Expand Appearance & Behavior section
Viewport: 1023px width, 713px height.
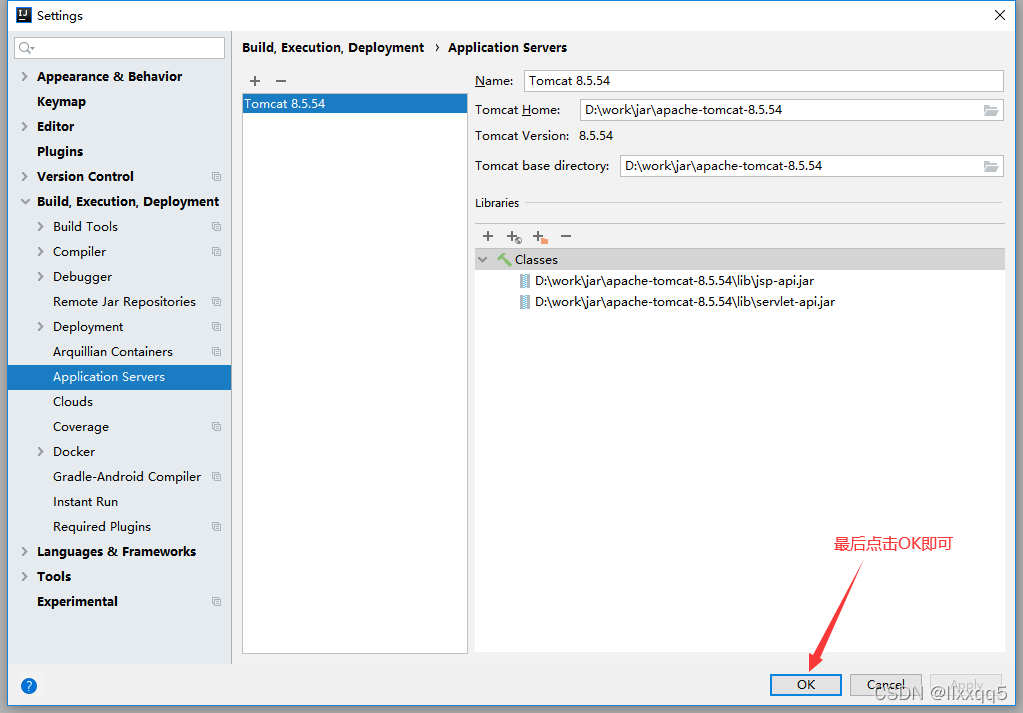point(24,76)
